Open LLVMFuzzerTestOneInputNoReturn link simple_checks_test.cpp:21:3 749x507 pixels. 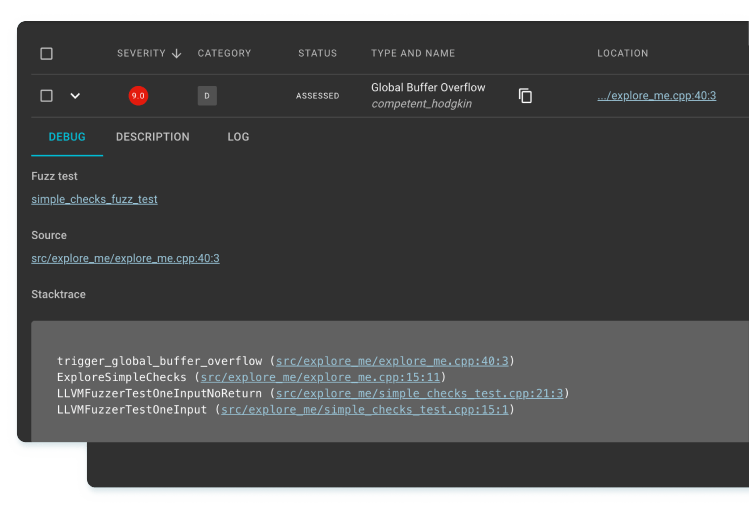tap(419, 393)
